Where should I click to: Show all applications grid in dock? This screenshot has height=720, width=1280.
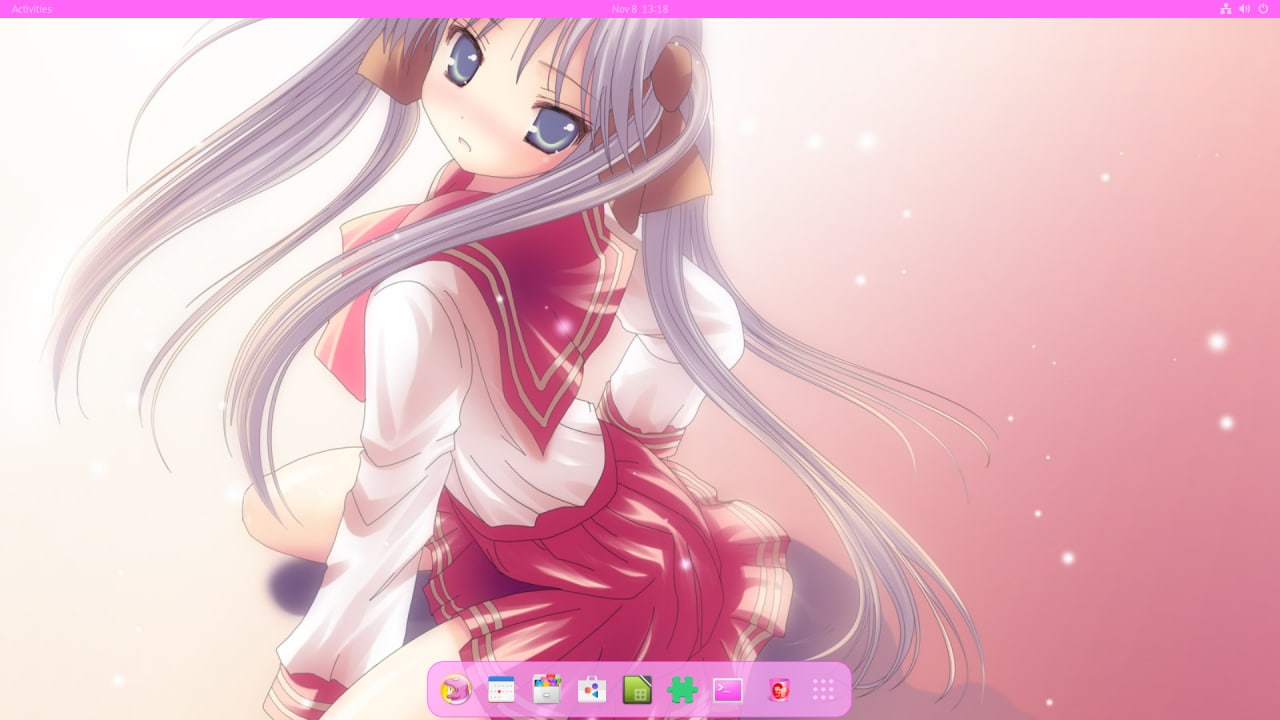(823, 689)
